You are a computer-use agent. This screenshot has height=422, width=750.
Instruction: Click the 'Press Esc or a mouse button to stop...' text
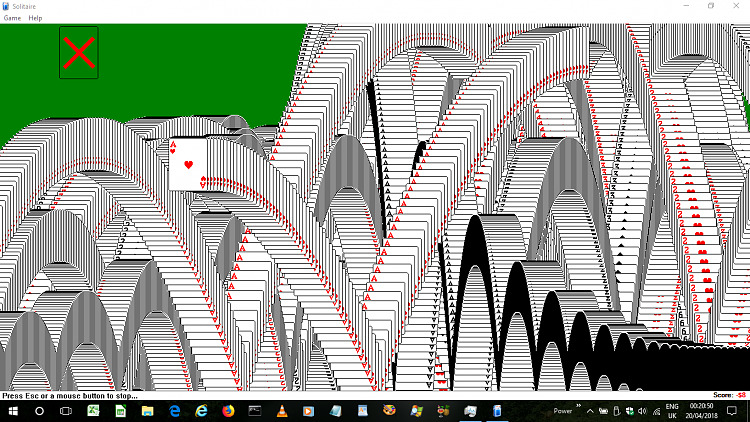tap(70, 396)
